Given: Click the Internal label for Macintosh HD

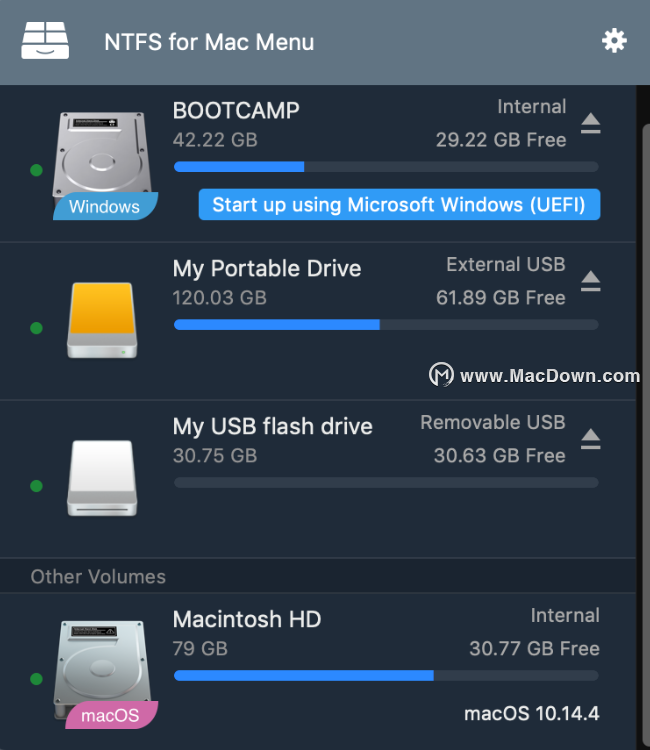Looking at the screenshot, I should [565, 616].
